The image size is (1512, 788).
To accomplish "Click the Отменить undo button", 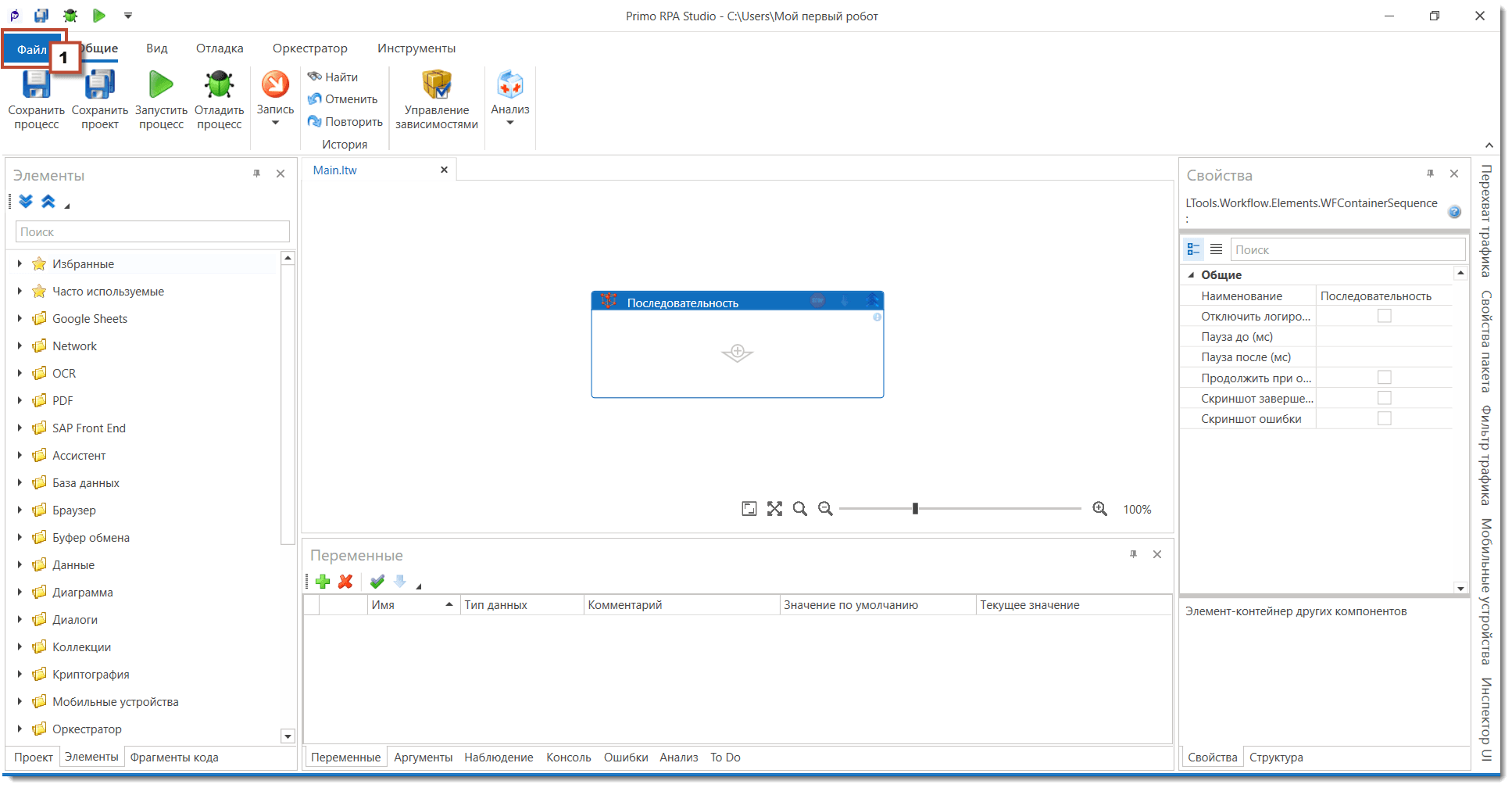I will click(343, 99).
